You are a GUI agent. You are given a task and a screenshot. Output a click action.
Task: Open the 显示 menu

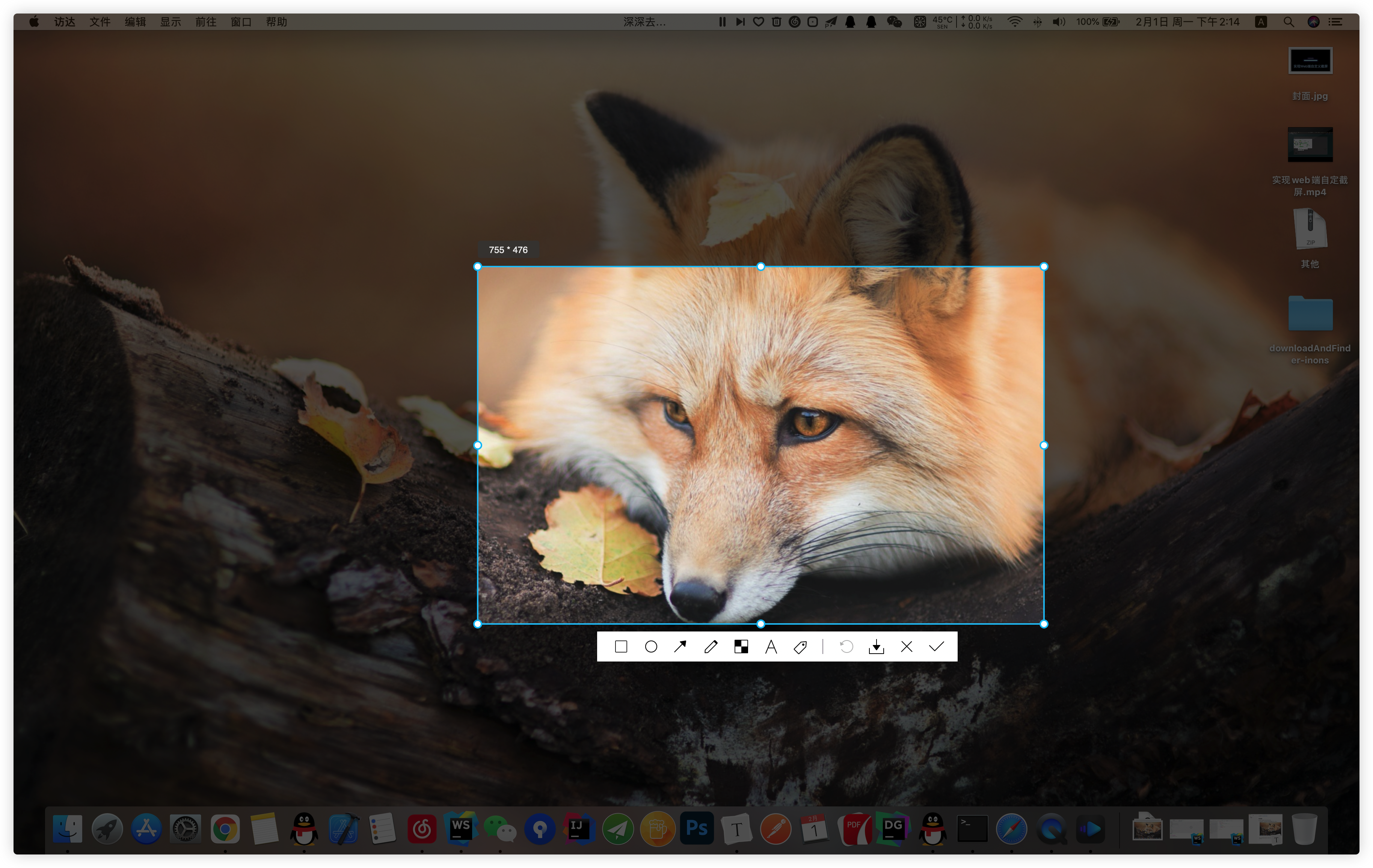tap(170, 22)
